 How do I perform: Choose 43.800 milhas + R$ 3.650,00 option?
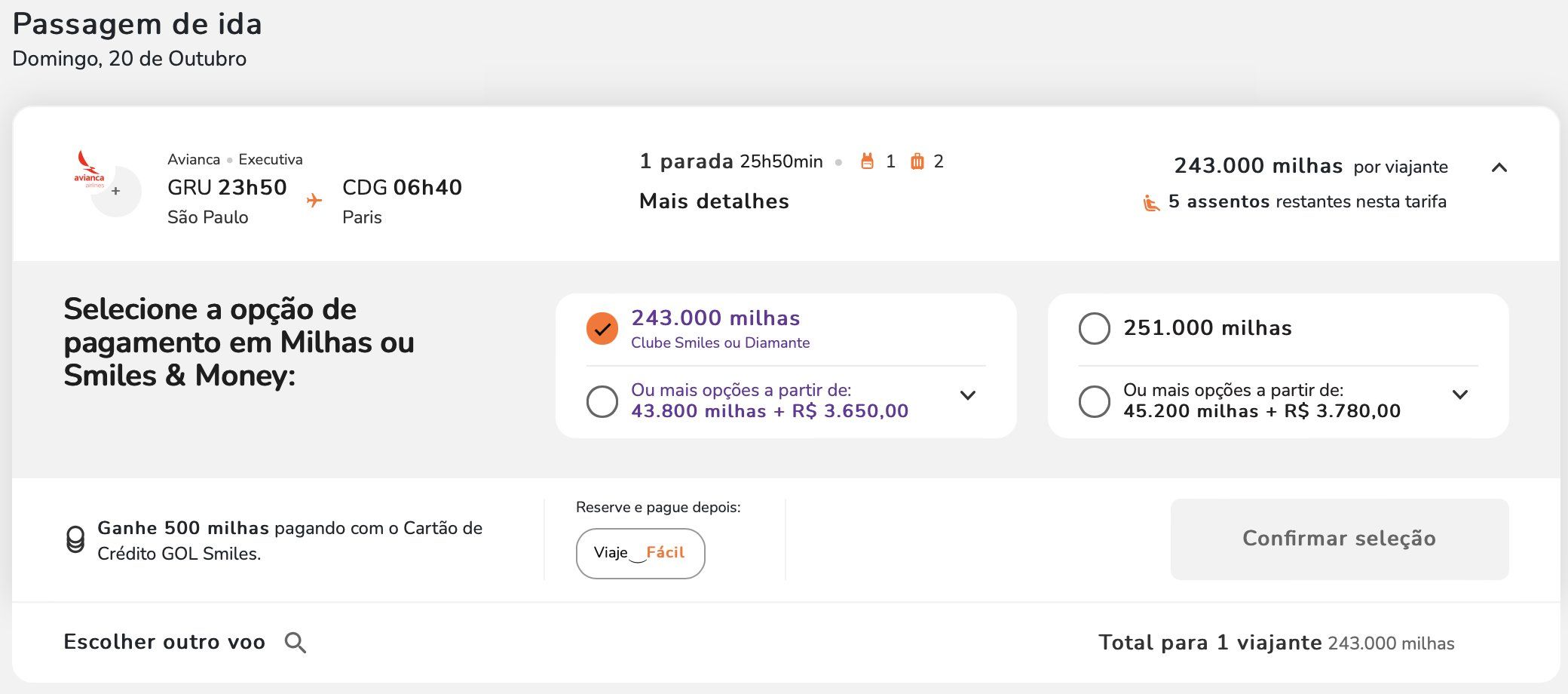pos(602,401)
